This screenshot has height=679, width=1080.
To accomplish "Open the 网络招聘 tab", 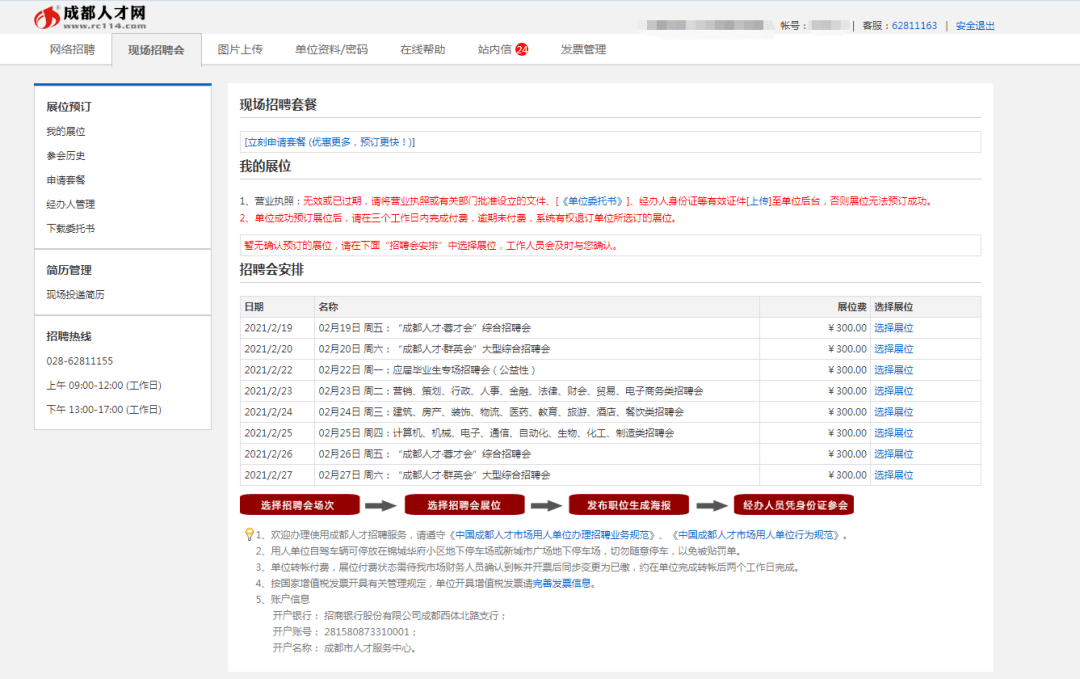I will pyautogui.click(x=72, y=50).
